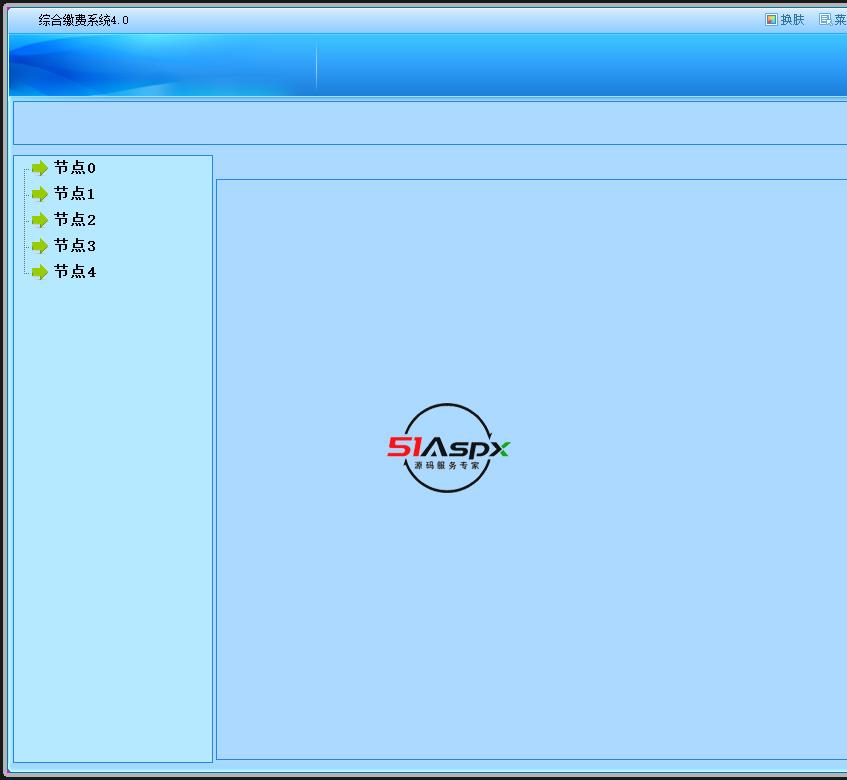
Task: Click the green arrow icon beside 节点3
Action: point(40,246)
